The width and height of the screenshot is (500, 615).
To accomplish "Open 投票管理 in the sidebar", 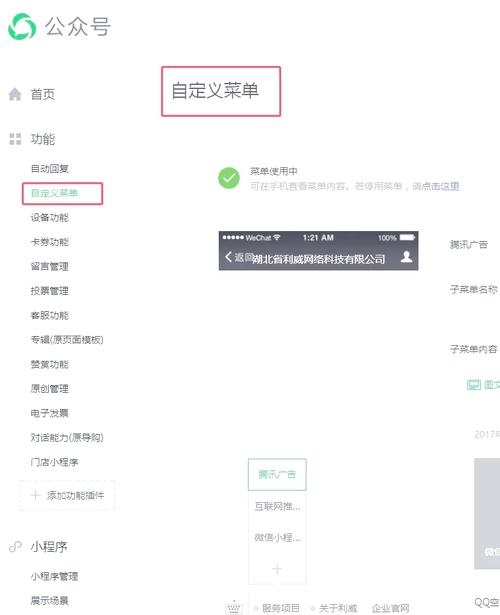I will pos(50,291).
